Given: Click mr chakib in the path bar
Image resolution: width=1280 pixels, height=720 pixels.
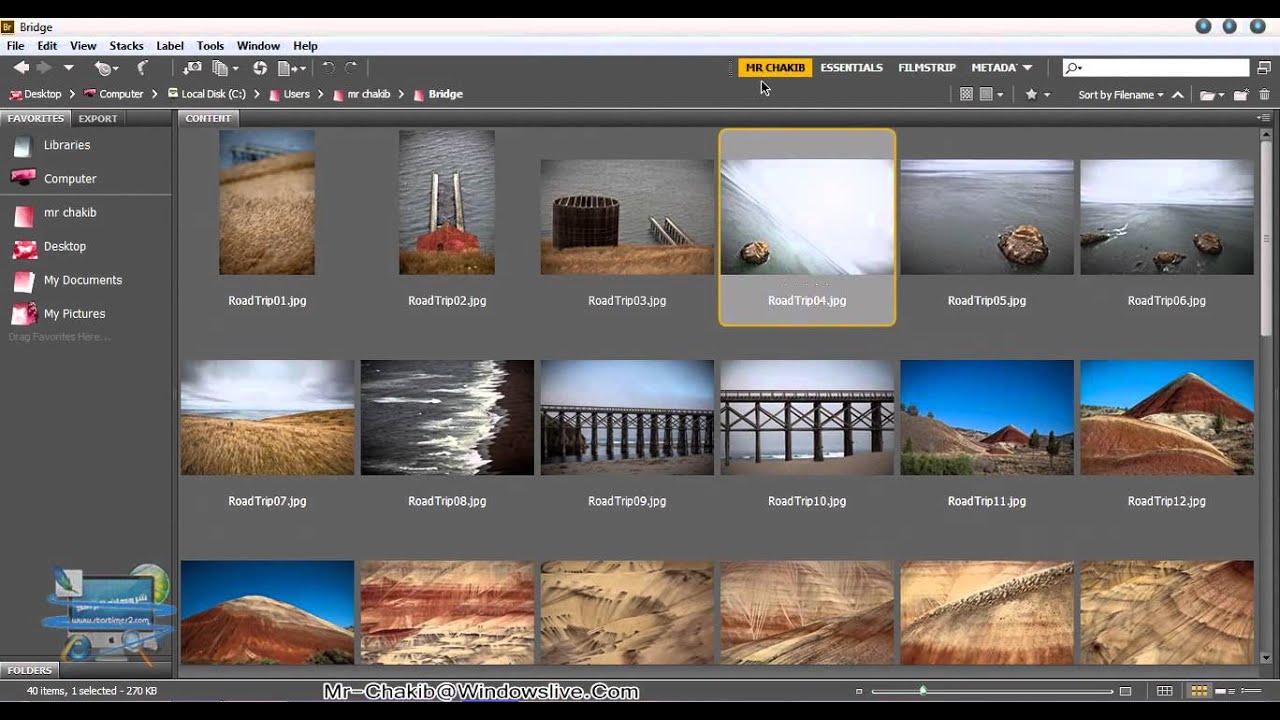Looking at the screenshot, I should pyautogui.click(x=369, y=94).
